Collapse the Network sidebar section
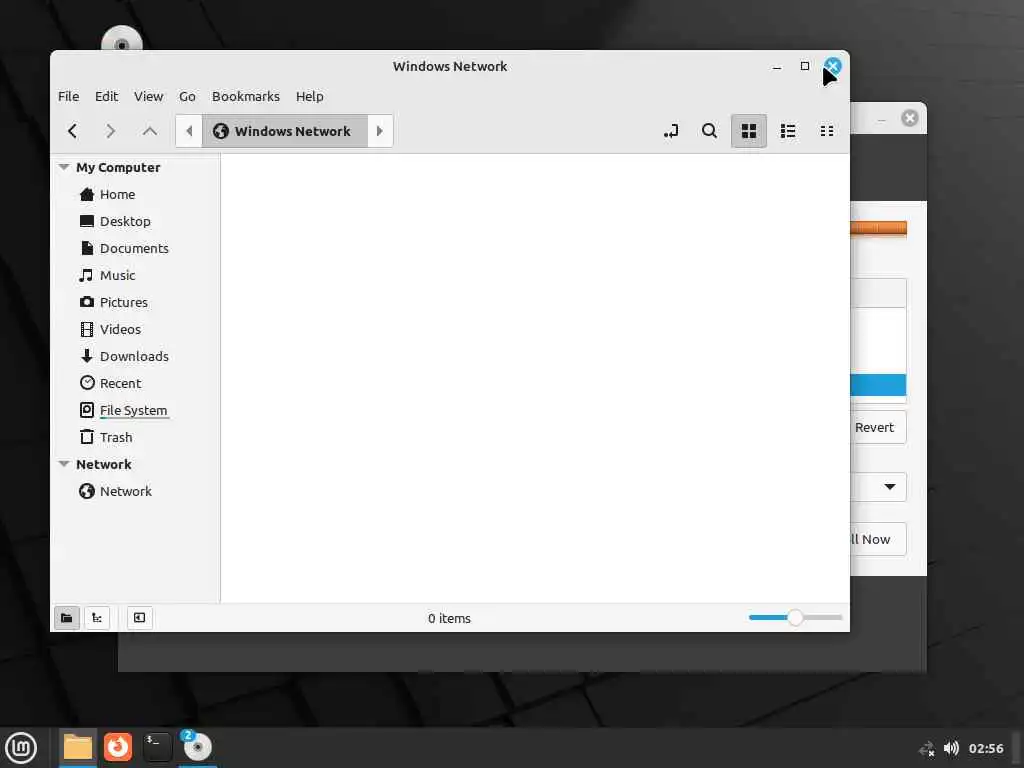The width and height of the screenshot is (1024, 768). (64, 464)
